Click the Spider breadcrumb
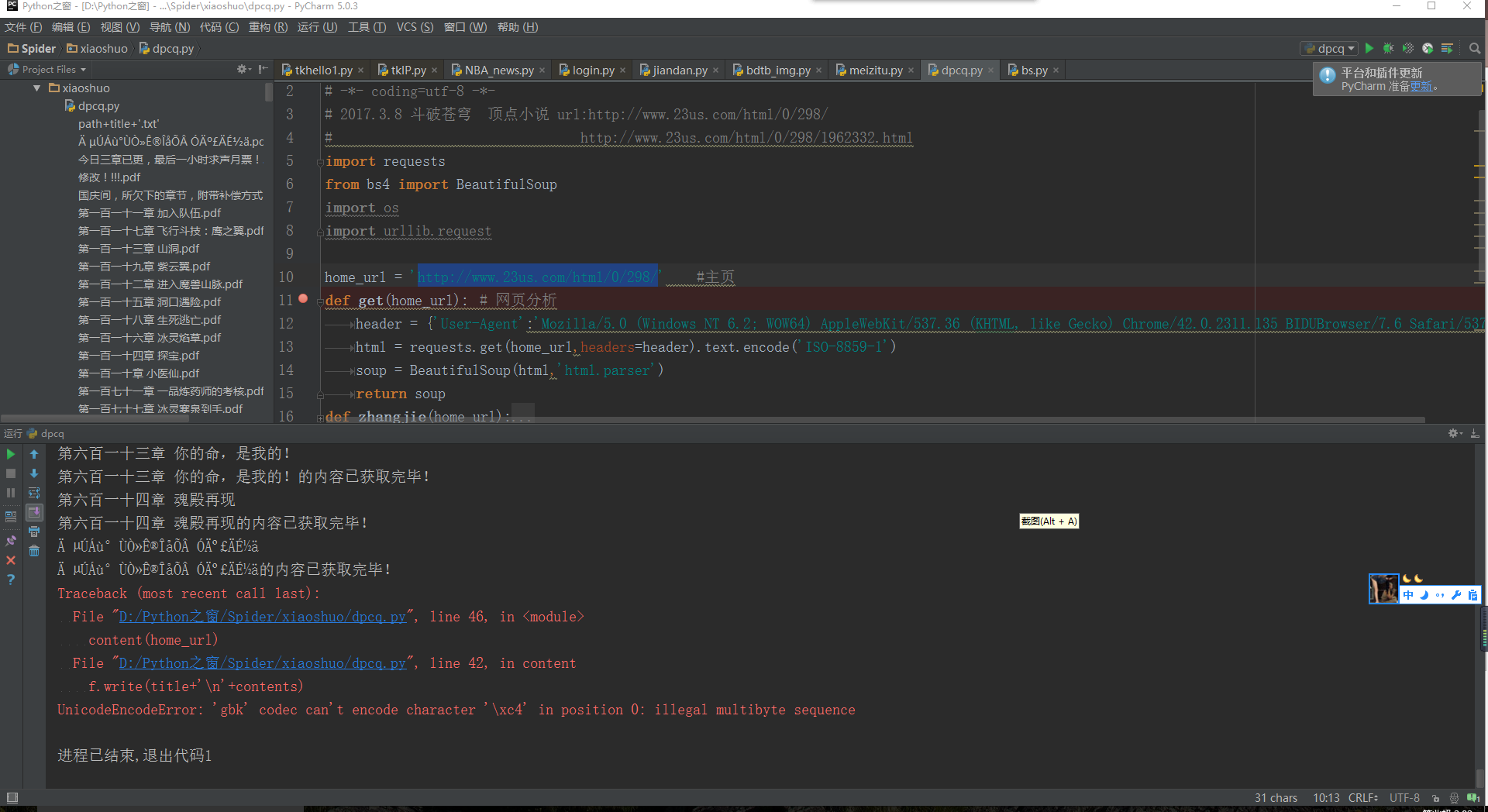This screenshot has height=812, width=1488. click(x=32, y=48)
